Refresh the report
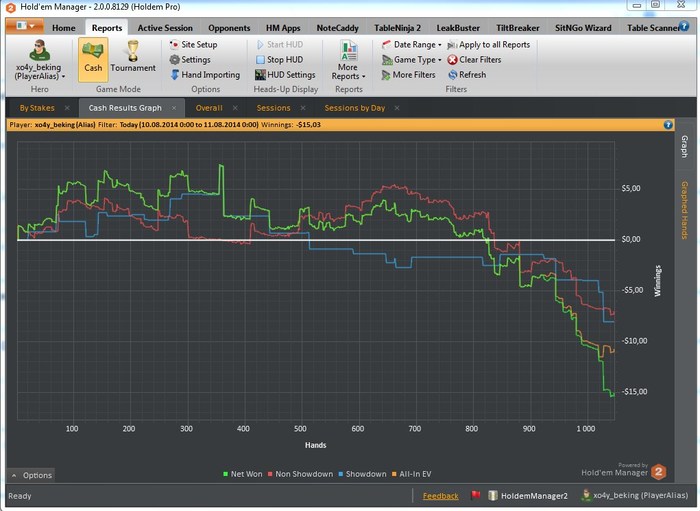Image resolution: width=700 pixels, height=511 pixels. [467, 75]
